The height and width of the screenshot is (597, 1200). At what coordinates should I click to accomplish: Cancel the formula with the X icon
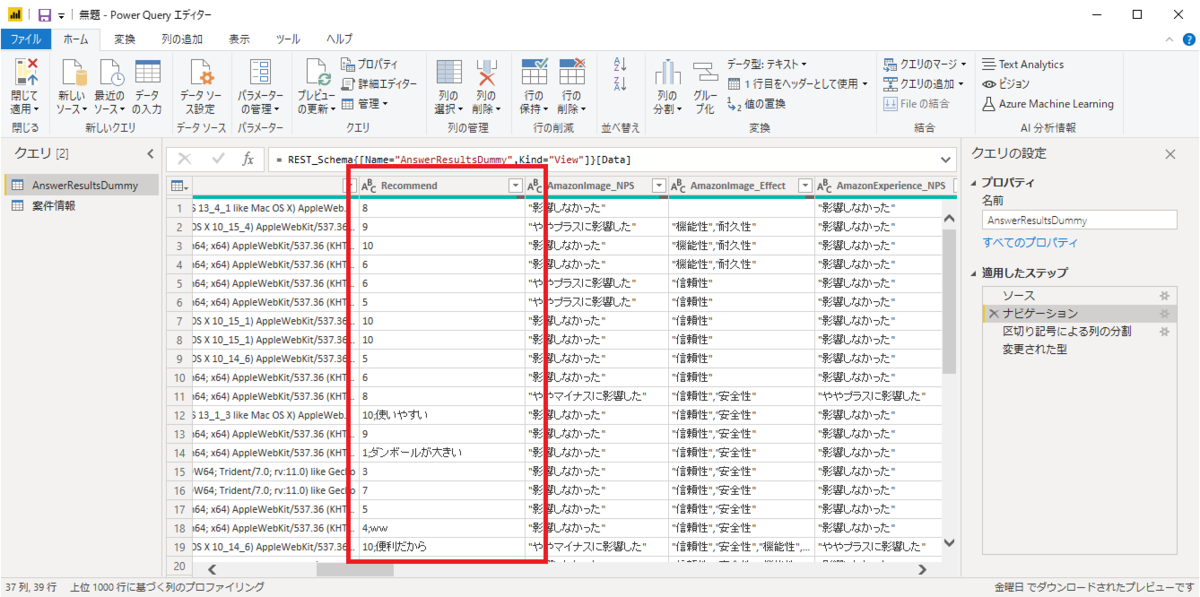point(184,159)
